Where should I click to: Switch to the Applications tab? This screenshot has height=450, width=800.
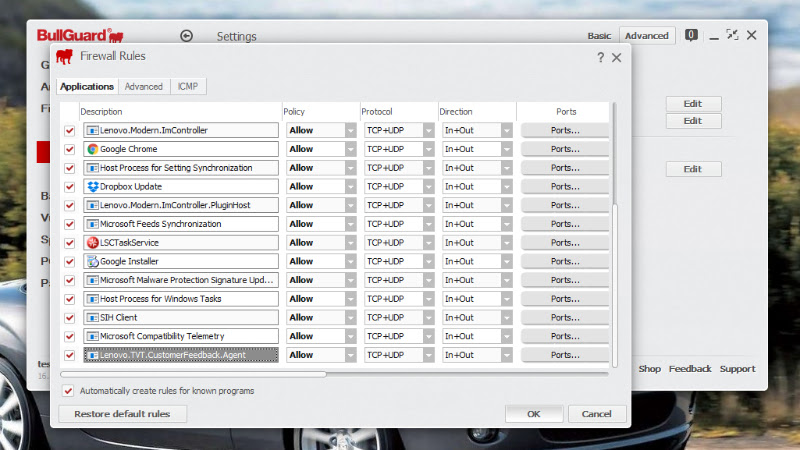pos(87,86)
